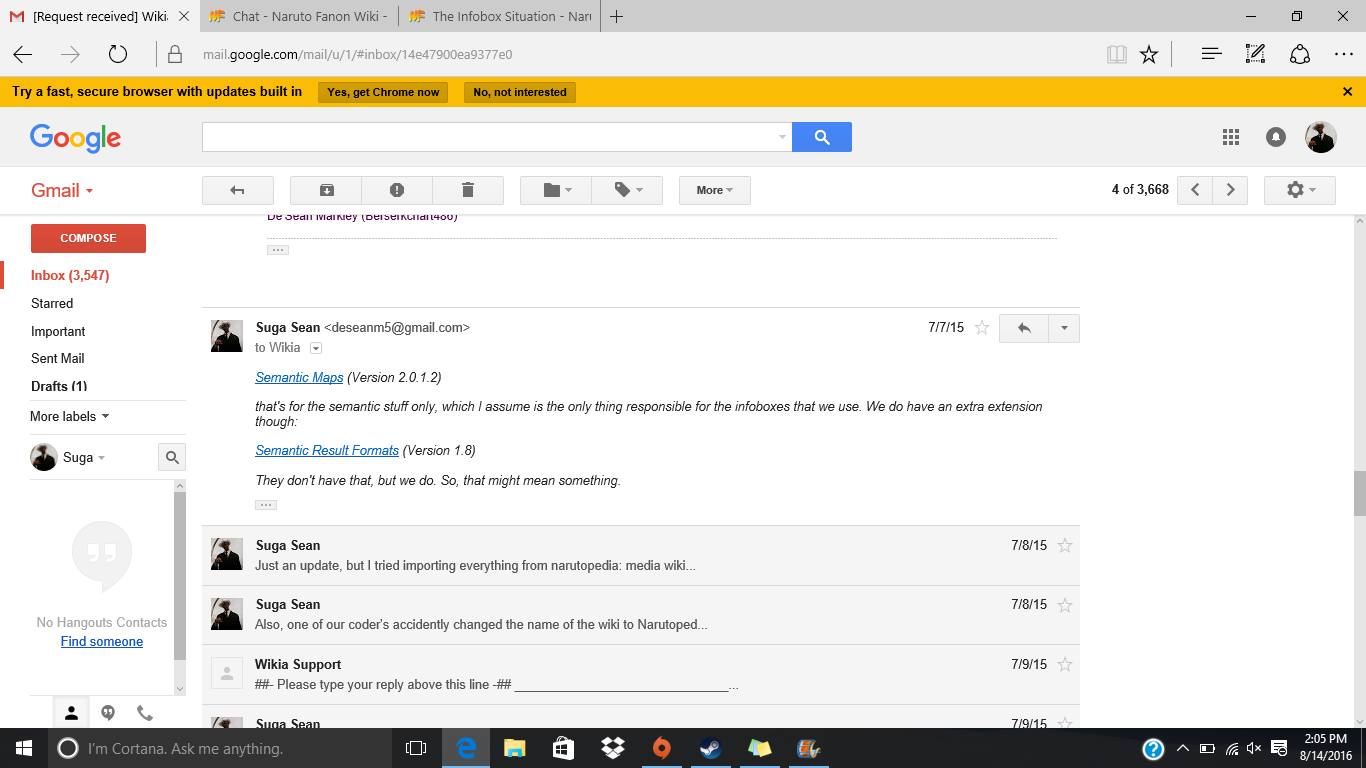
Task: Report spam using the exclamation icon
Action: click(x=397, y=190)
